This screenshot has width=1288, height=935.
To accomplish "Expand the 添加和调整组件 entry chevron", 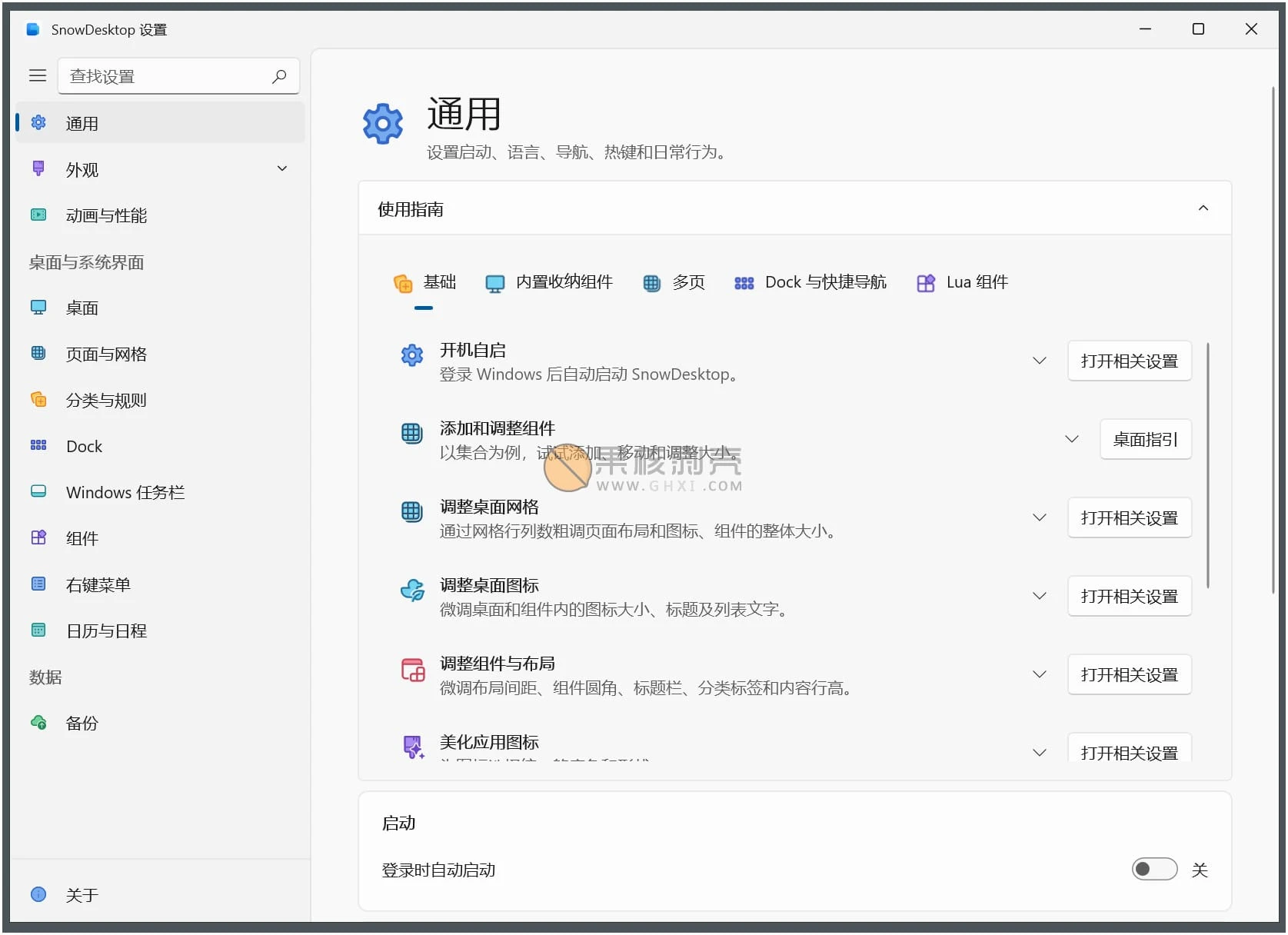I will tap(1071, 439).
